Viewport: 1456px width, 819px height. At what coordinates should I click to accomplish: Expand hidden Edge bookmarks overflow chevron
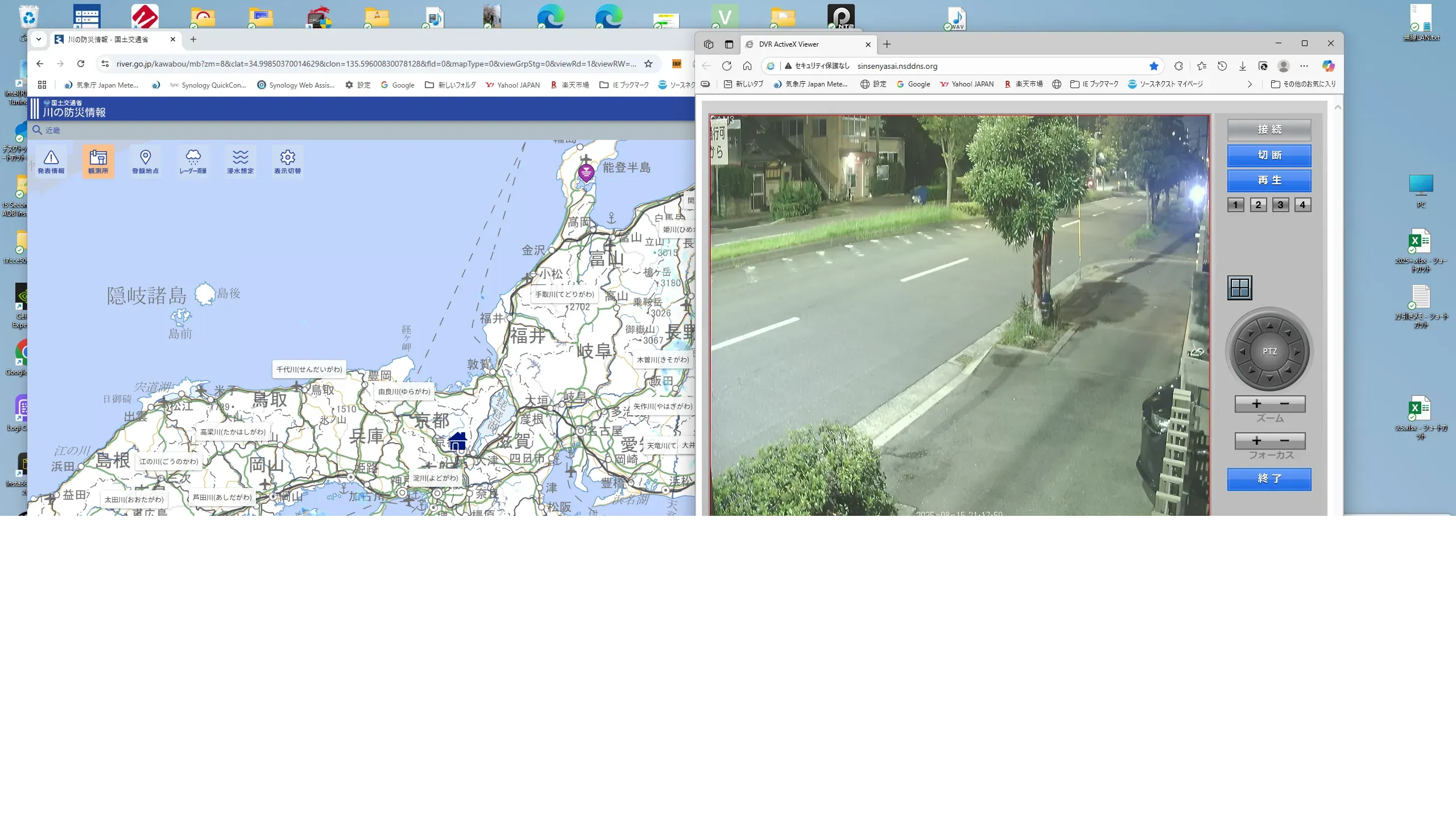pyautogui.click(x=1250, y=84)
